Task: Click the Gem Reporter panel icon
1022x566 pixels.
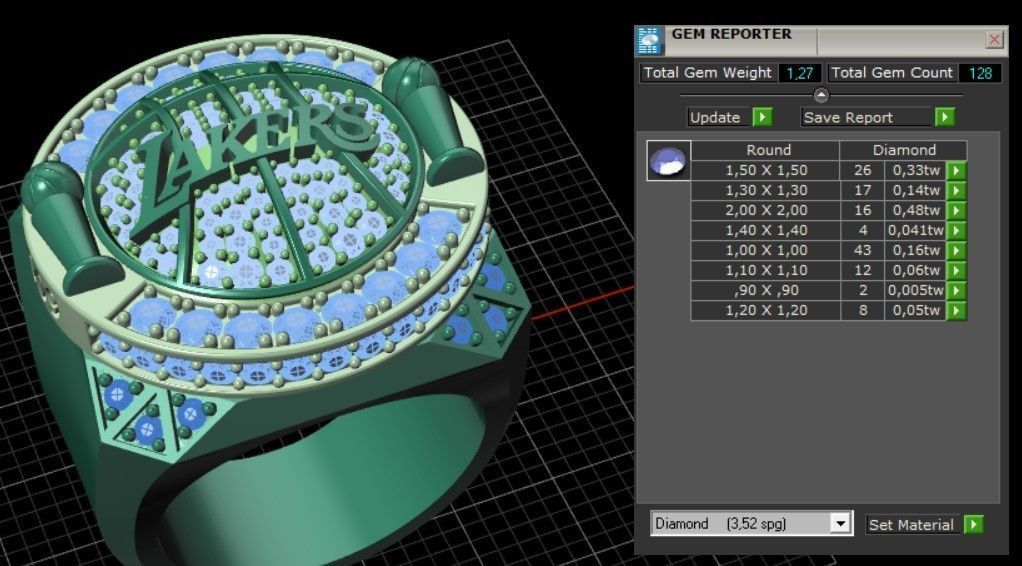Action: point(650,40)
